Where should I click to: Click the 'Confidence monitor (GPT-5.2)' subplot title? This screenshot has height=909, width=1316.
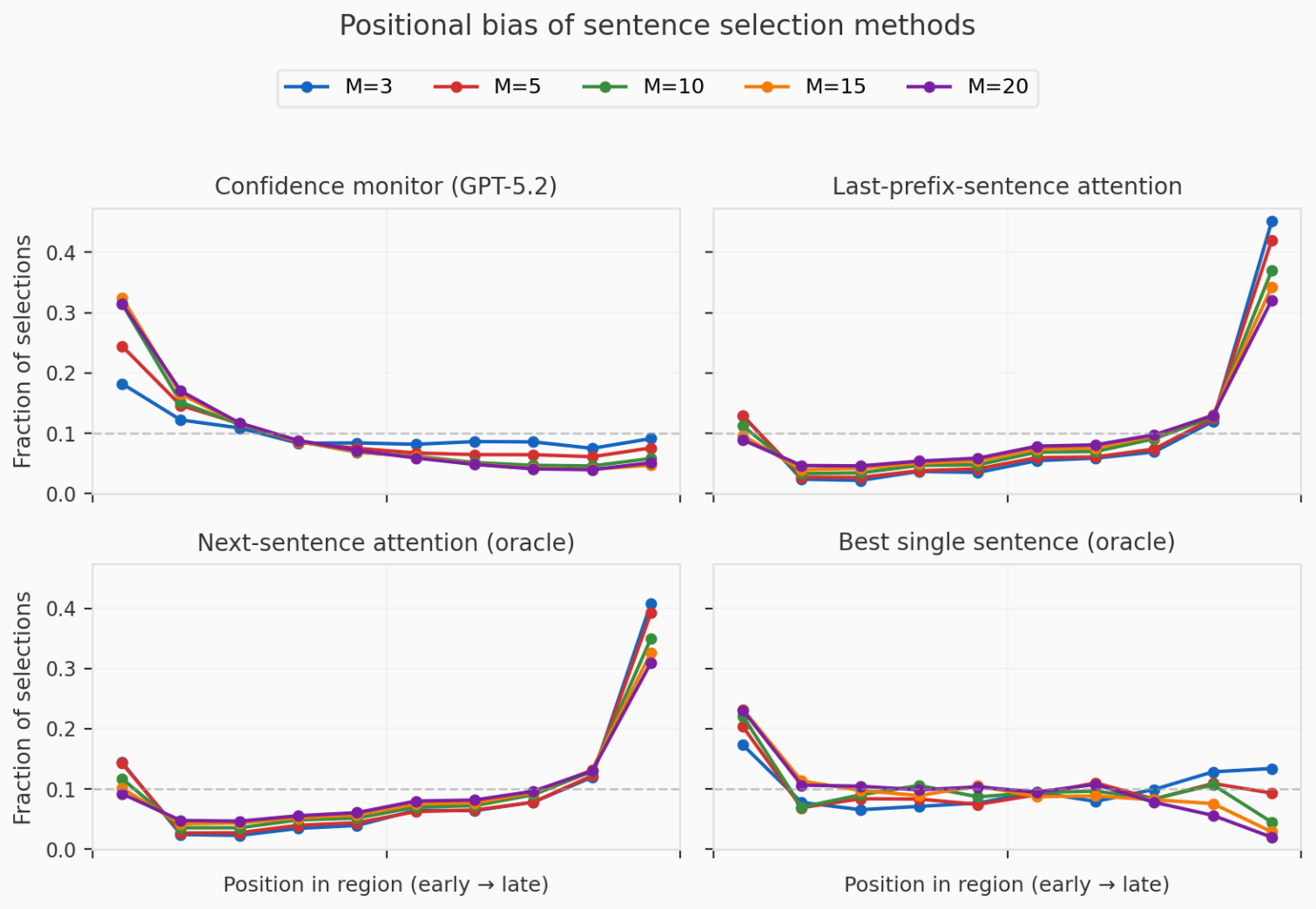[386, 186]
